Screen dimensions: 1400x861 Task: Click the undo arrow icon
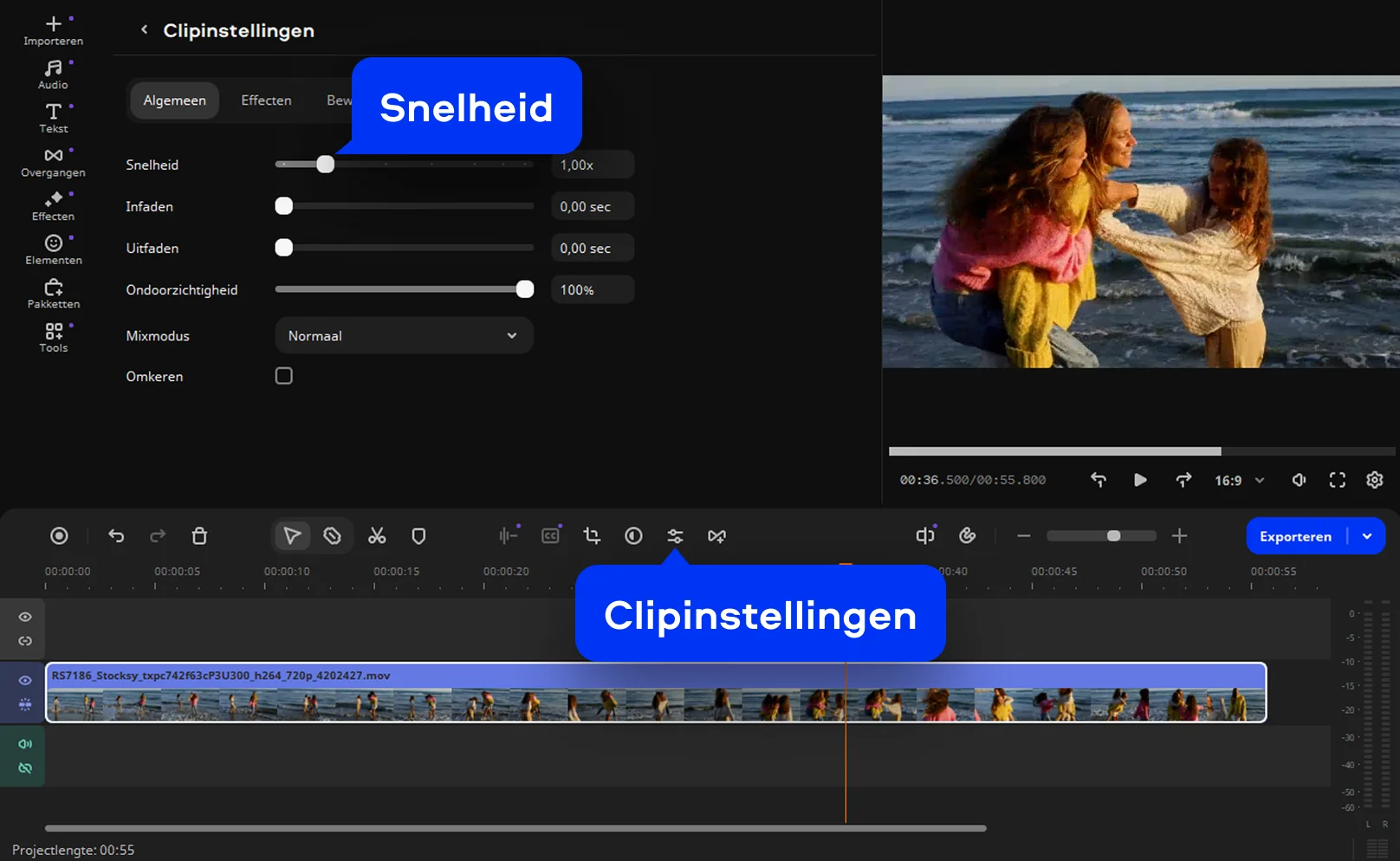(116, 536)
